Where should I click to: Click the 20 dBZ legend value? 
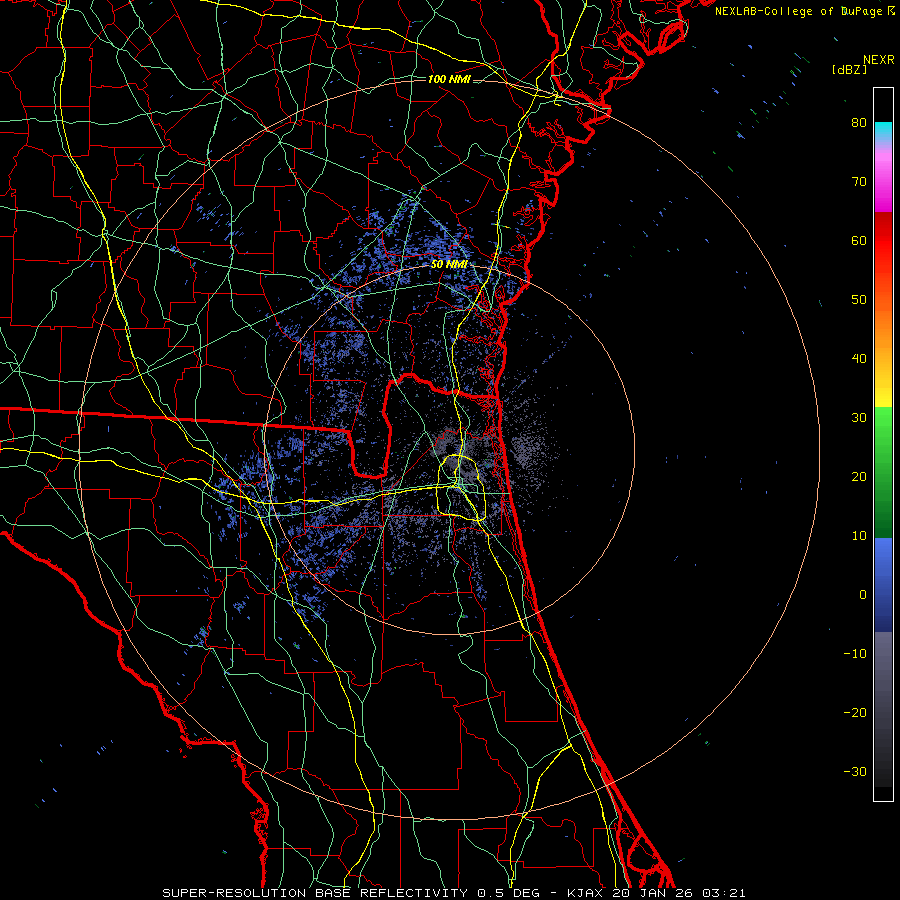click(859, 477)
